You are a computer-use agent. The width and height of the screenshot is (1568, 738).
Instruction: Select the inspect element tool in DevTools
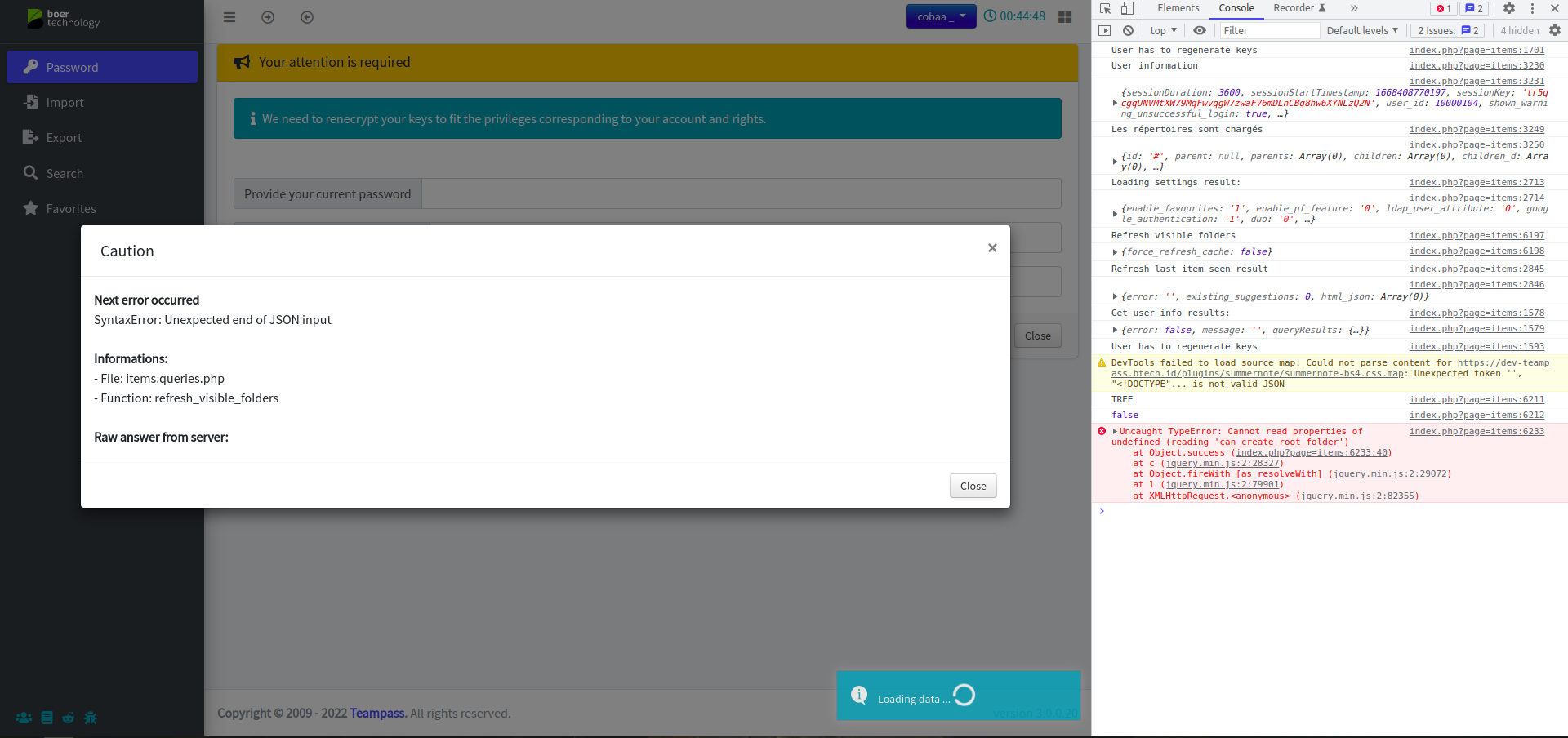click(x=1105, y=8)
